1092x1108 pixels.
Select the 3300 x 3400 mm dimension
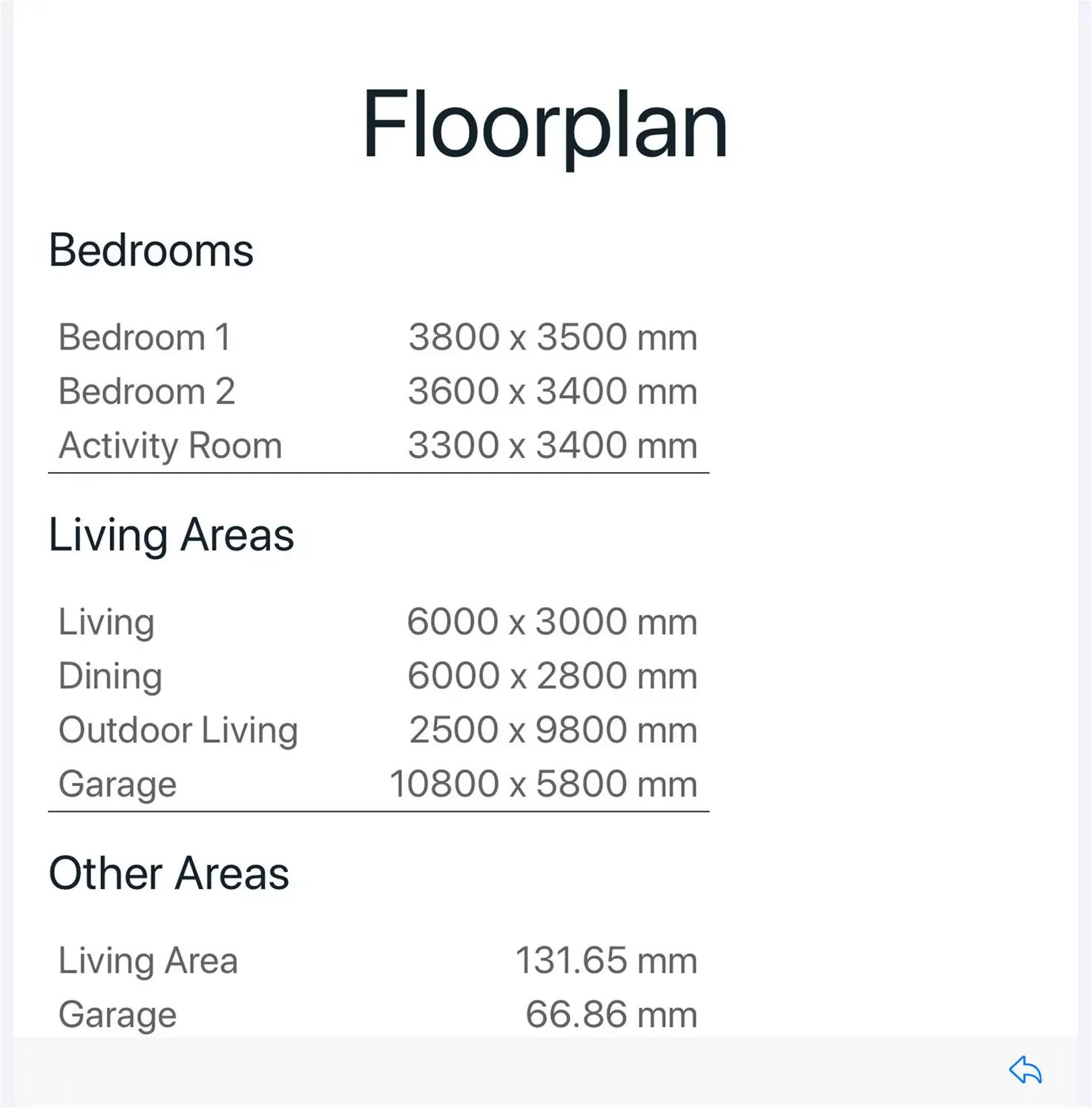[x=553, y=446]
